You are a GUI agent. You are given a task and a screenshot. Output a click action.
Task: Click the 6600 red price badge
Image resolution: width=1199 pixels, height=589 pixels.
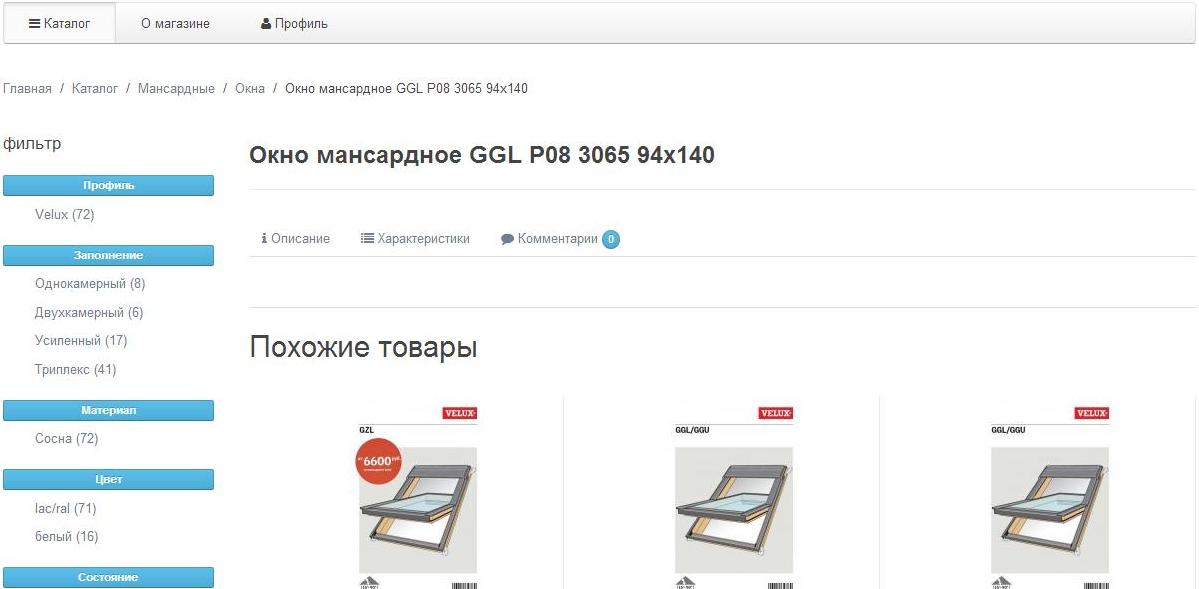click(x=379, y=461)
